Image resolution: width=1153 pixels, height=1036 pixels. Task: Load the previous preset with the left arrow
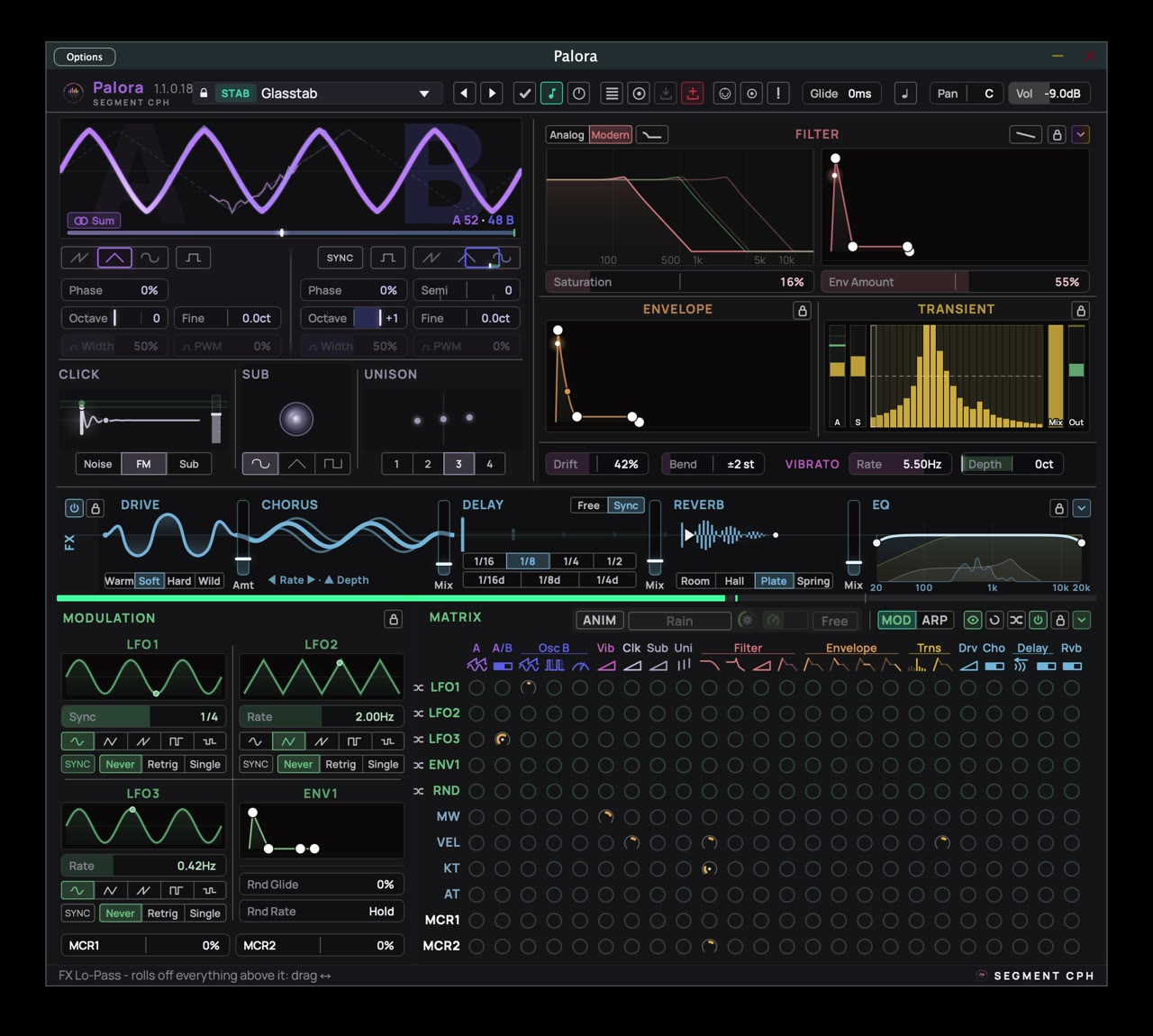[x=464, y=93]
